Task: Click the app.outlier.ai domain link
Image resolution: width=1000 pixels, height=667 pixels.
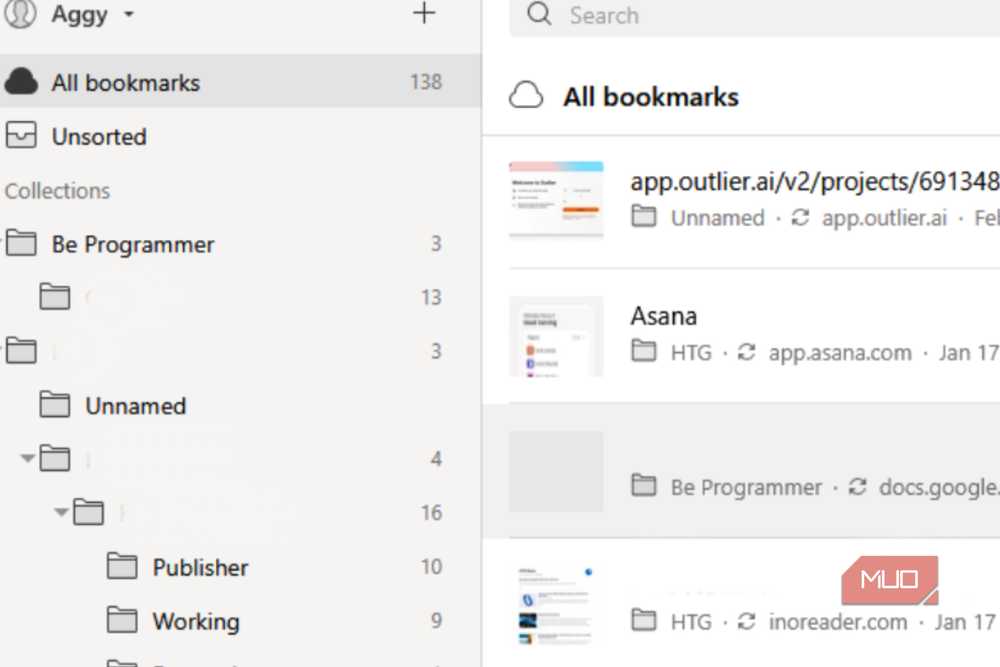Action: coord(884,218)
